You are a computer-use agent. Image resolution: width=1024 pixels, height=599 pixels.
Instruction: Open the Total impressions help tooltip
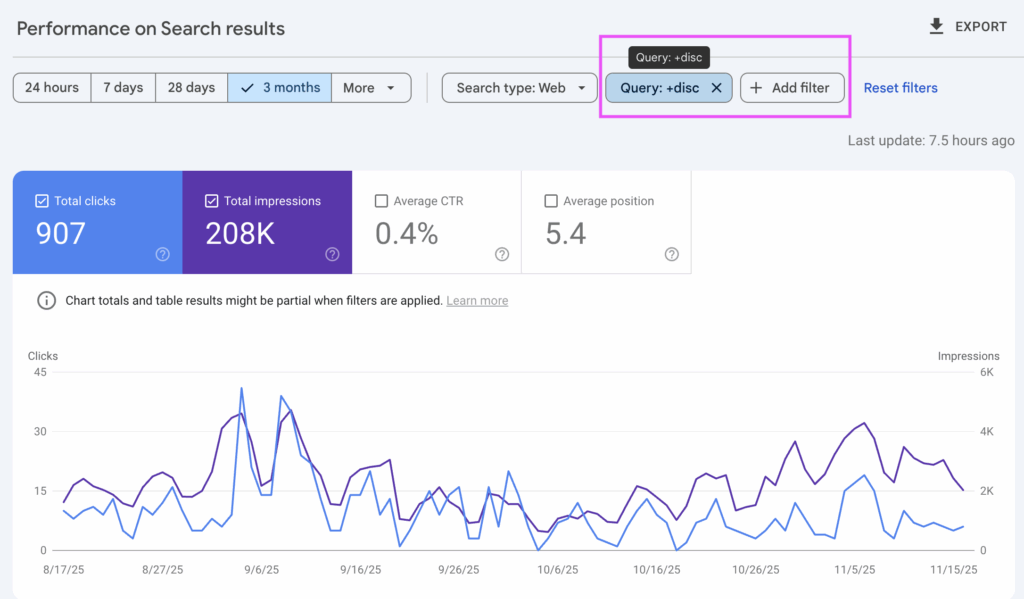click(332, 255)
